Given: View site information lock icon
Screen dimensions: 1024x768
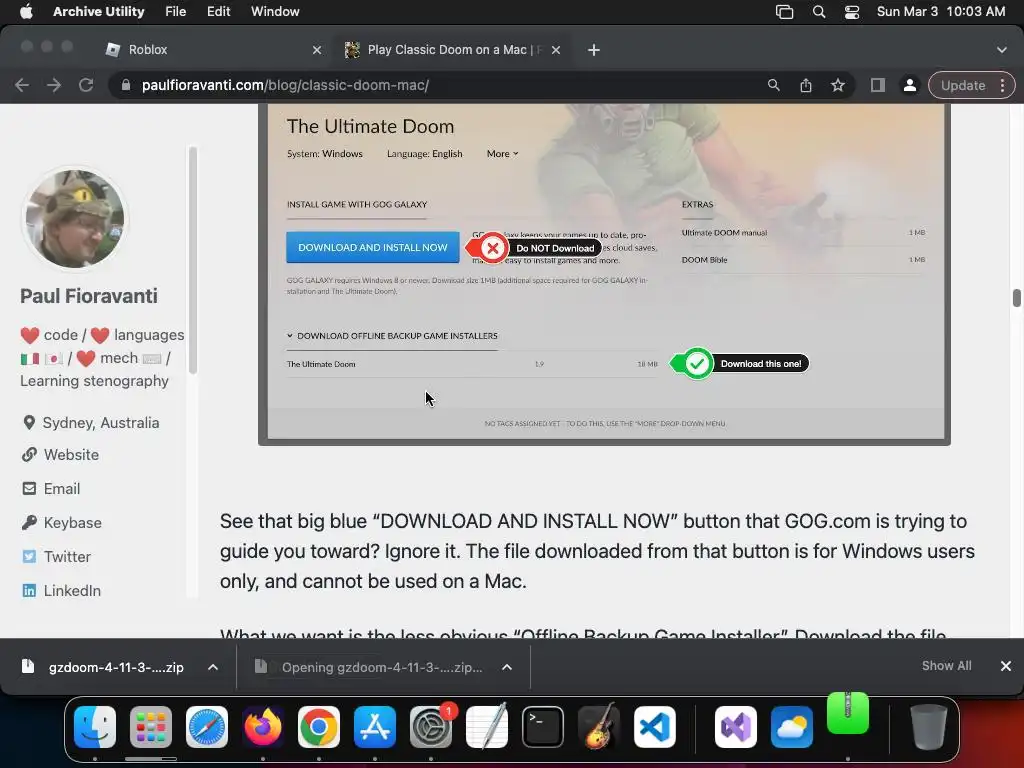Looking at the screenshot, I should [x=126, y=85].
